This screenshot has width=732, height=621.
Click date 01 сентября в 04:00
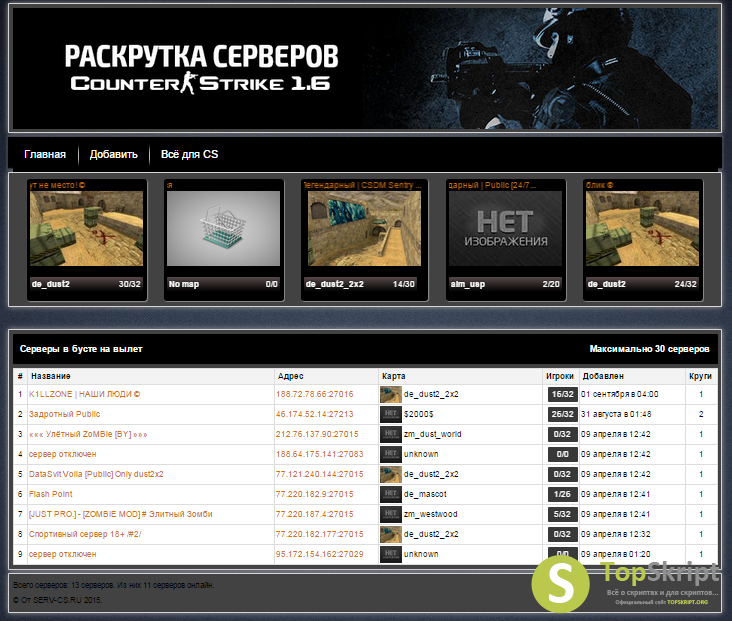(x=619, y=395)
